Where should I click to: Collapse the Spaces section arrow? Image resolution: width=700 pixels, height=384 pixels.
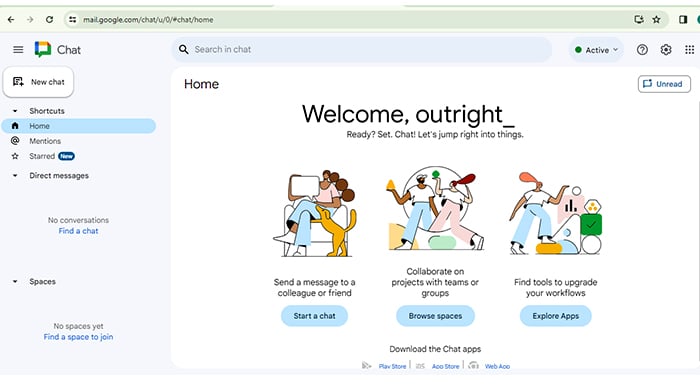(15, 281)
